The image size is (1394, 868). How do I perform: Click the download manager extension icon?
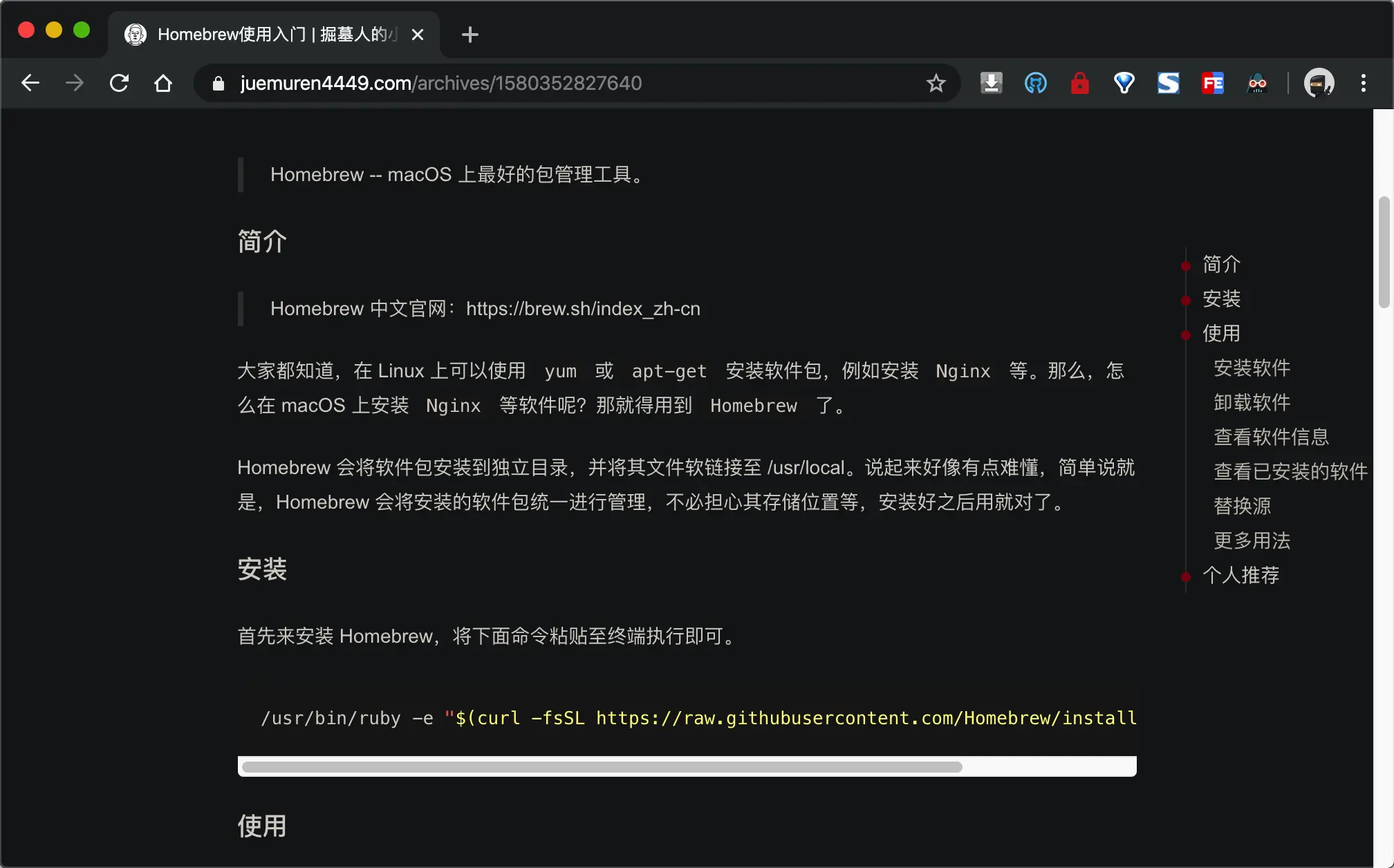991,83
